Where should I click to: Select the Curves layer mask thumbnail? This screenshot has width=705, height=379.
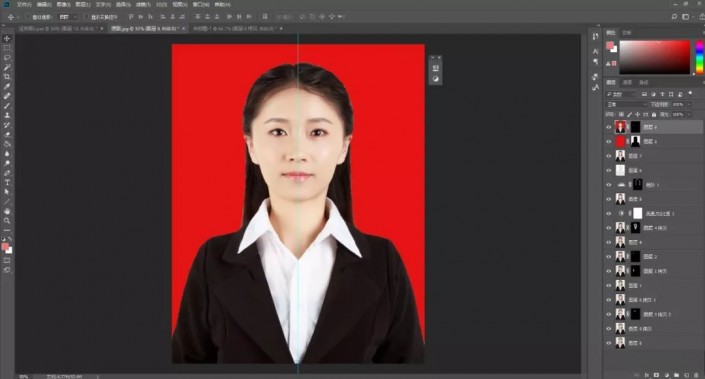point(638,185)
